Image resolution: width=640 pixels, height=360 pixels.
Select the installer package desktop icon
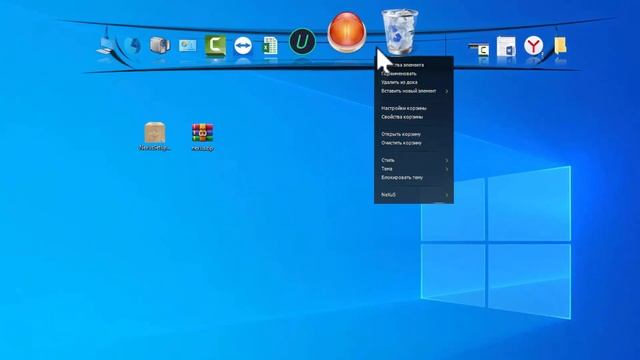(155, 137)
